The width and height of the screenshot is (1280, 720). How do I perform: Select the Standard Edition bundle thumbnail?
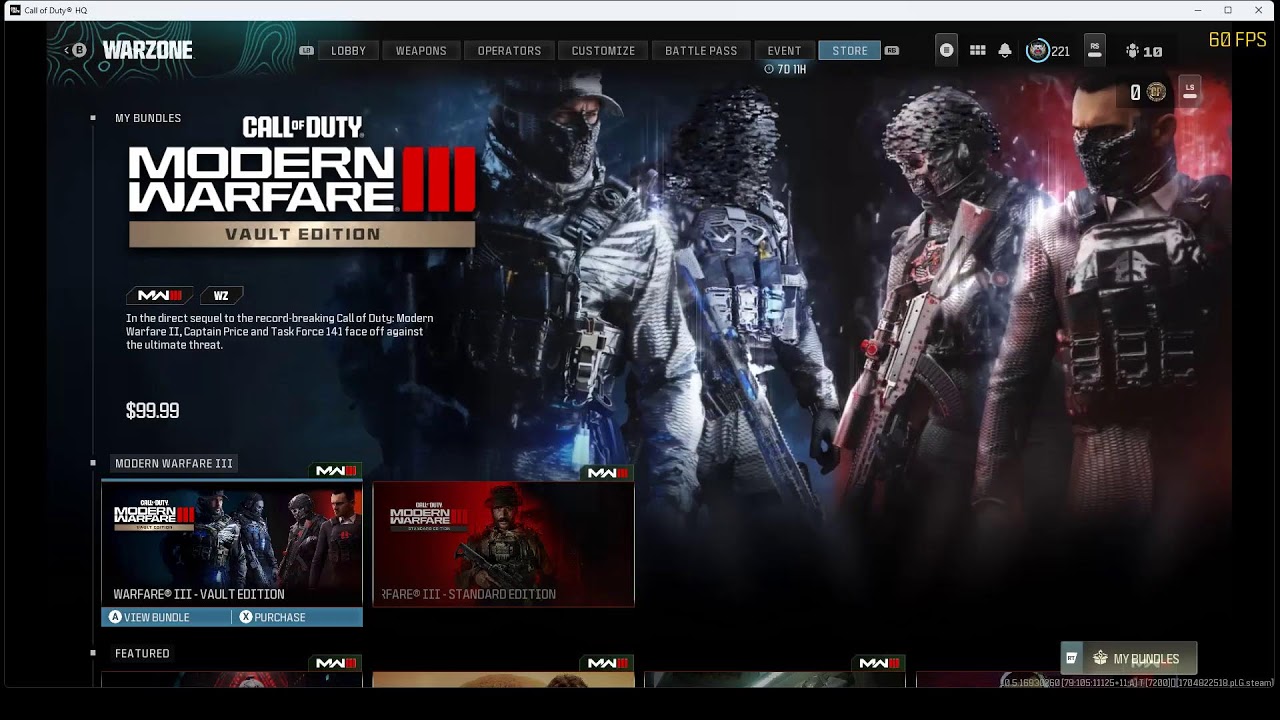click(x=503, y=544)
